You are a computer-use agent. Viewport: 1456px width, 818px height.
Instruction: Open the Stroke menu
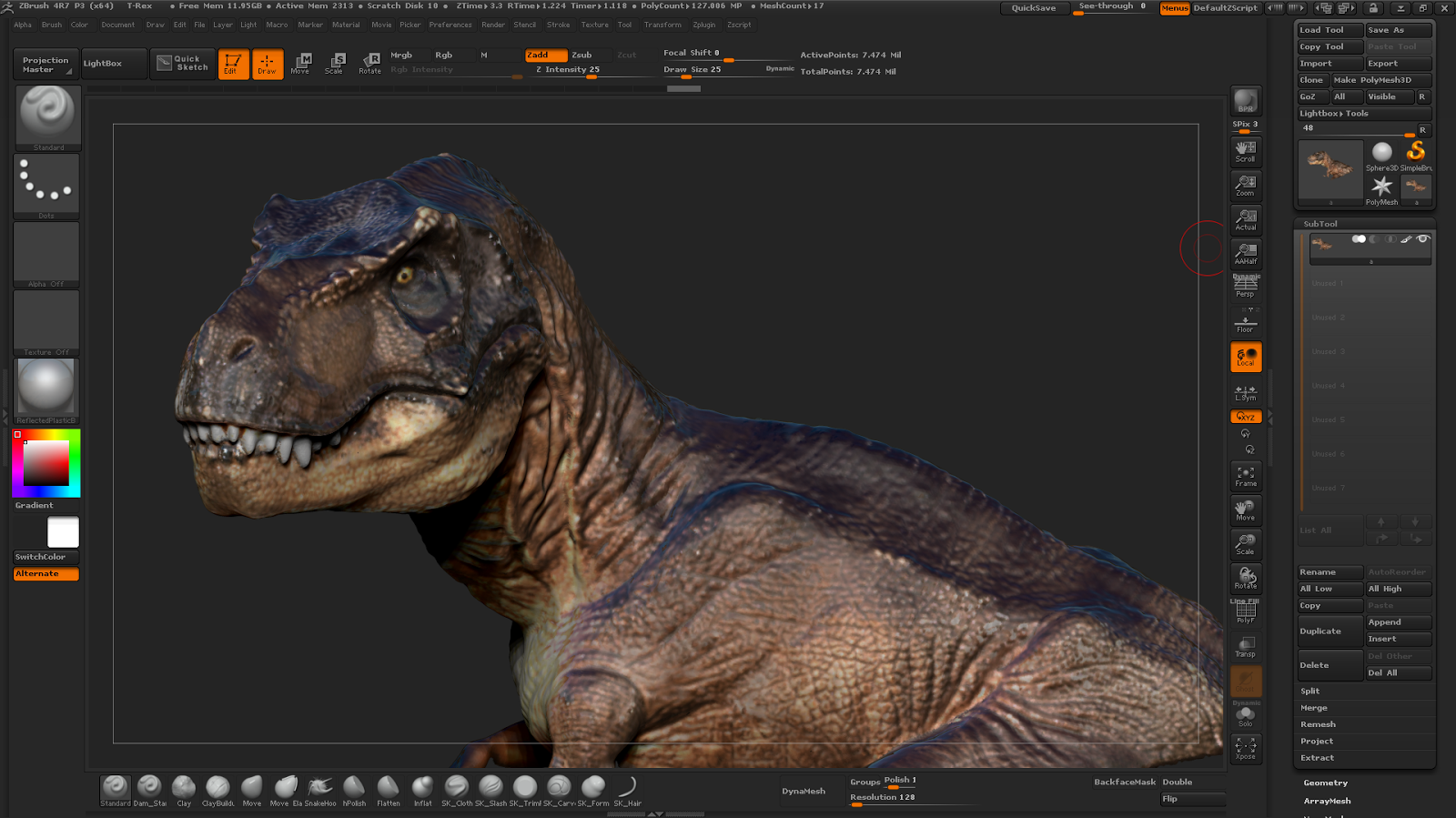click(558, 25)
